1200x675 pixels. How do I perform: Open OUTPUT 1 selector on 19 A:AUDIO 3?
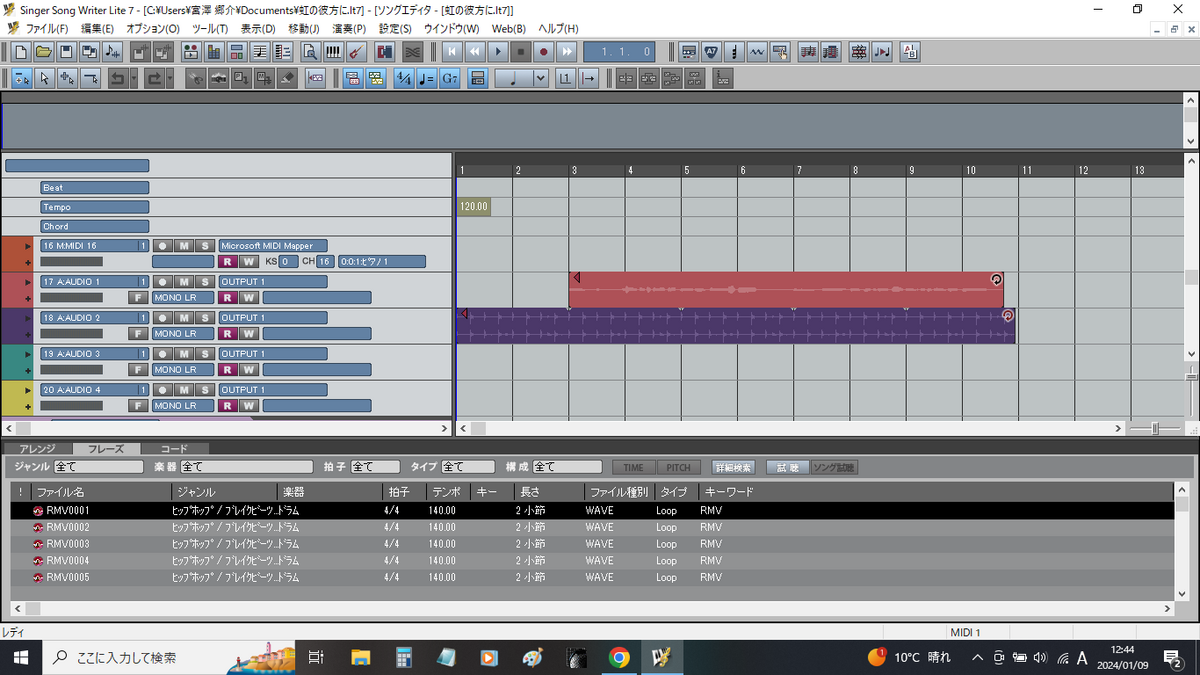click(x=272, y=354)
